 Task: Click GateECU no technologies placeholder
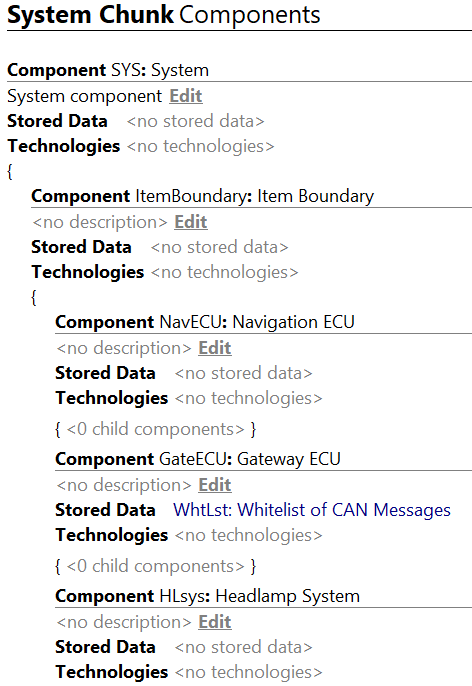pos(248,535)
